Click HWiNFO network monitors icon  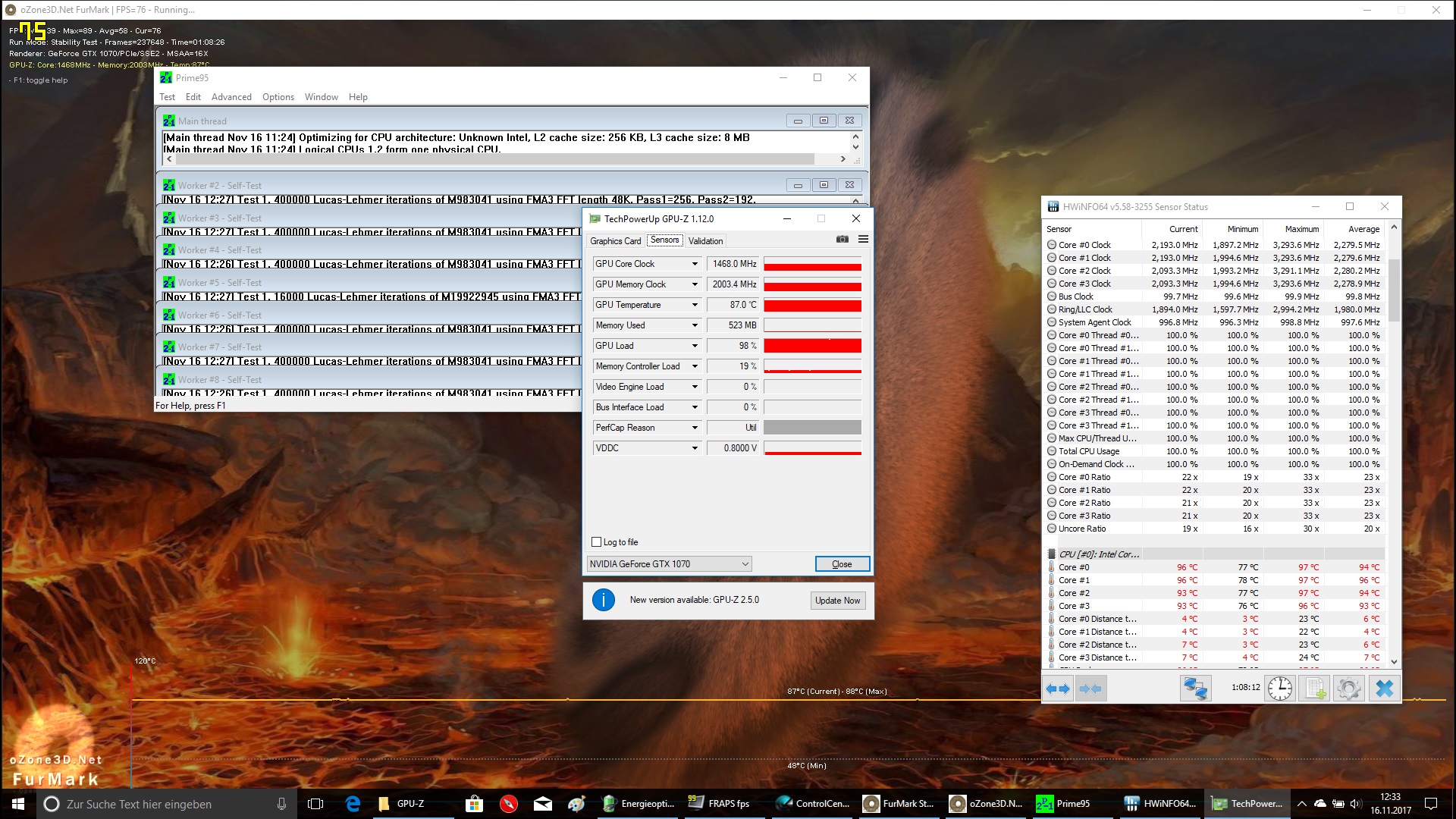point(1195,689)
